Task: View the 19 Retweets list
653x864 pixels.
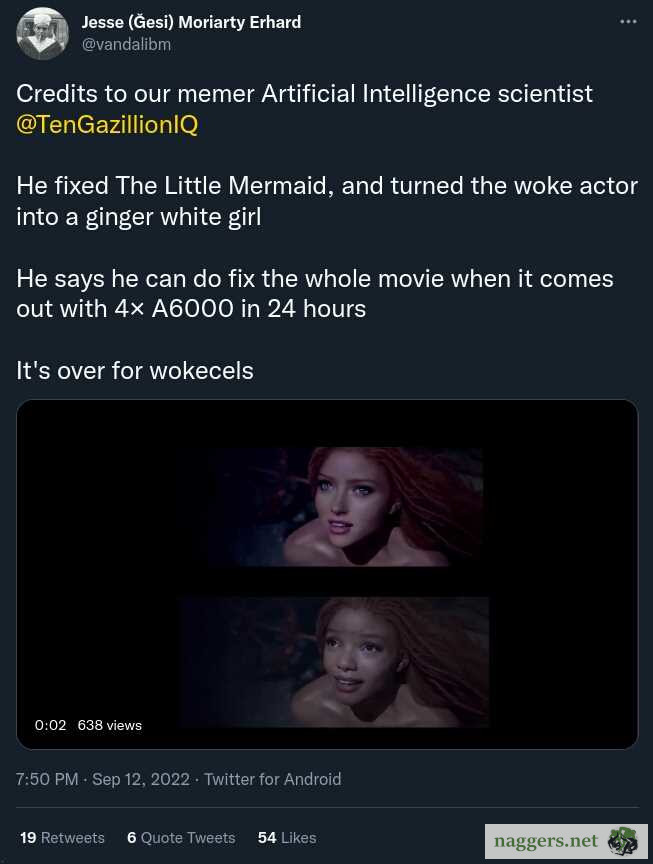Action: tap(62, 838)
